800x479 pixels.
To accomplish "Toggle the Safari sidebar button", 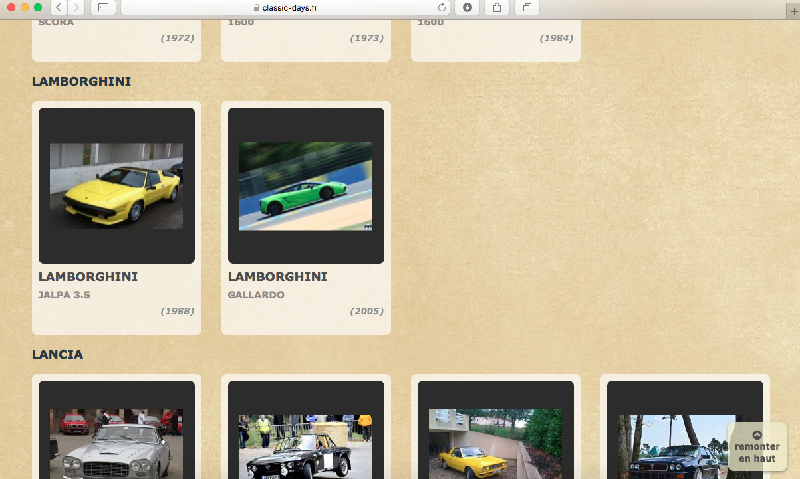I will click(x=103, y=7).
